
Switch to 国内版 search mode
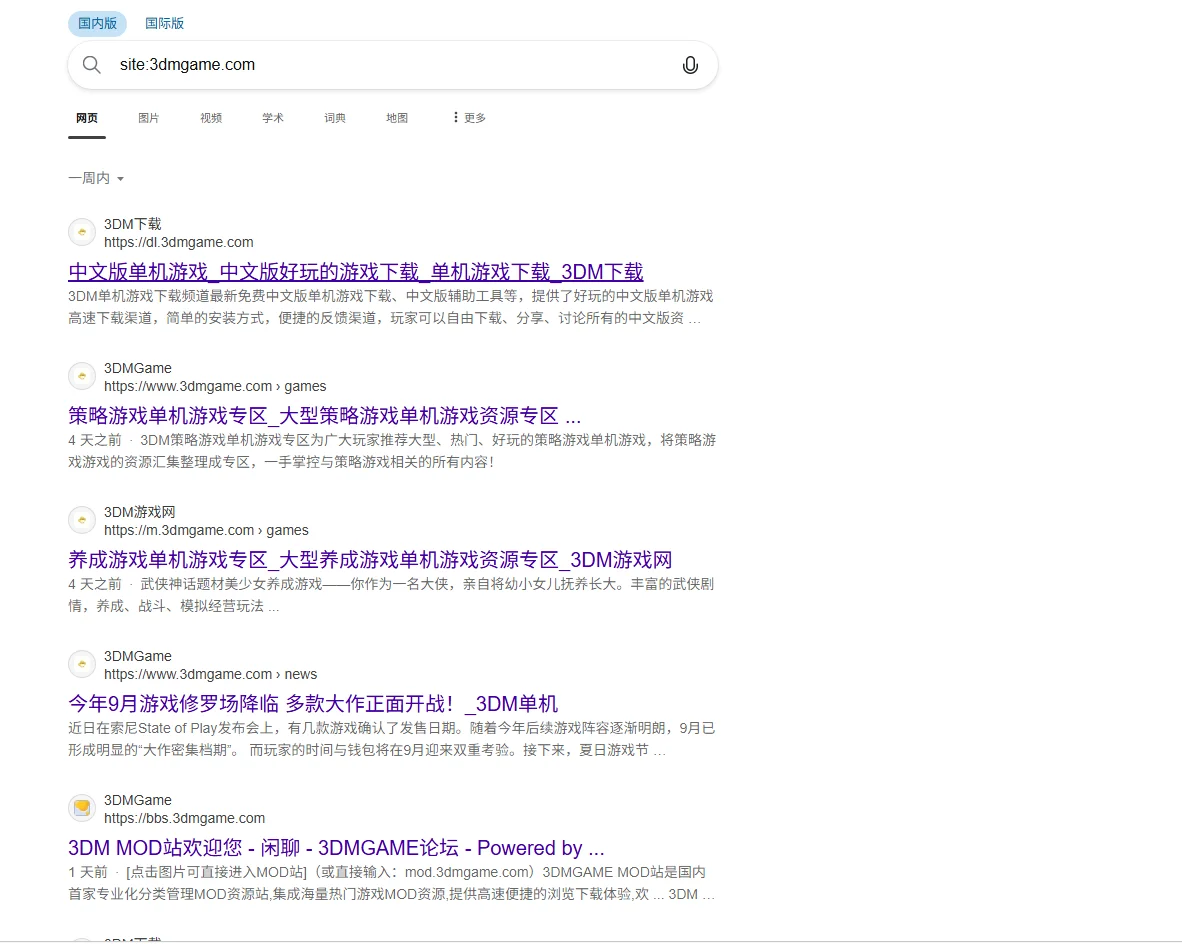(97, 23)
